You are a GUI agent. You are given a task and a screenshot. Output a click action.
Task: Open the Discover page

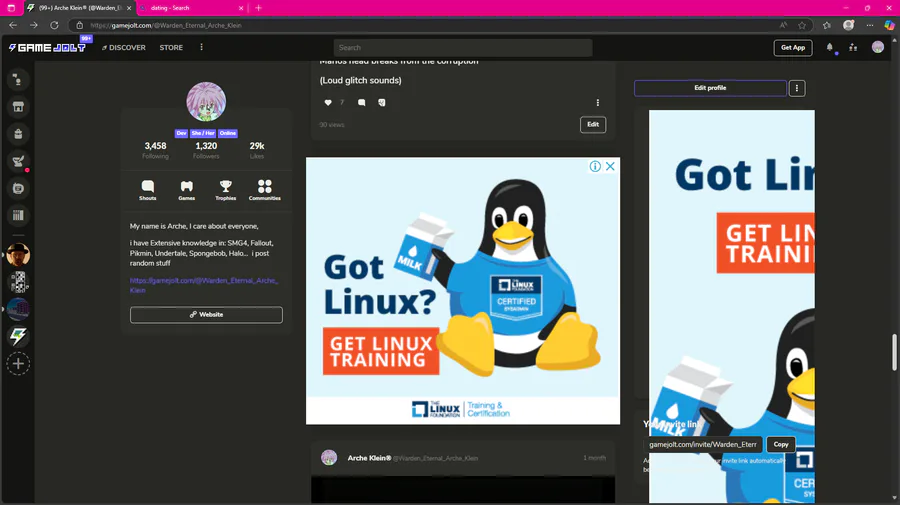click(x=123, y=48)
